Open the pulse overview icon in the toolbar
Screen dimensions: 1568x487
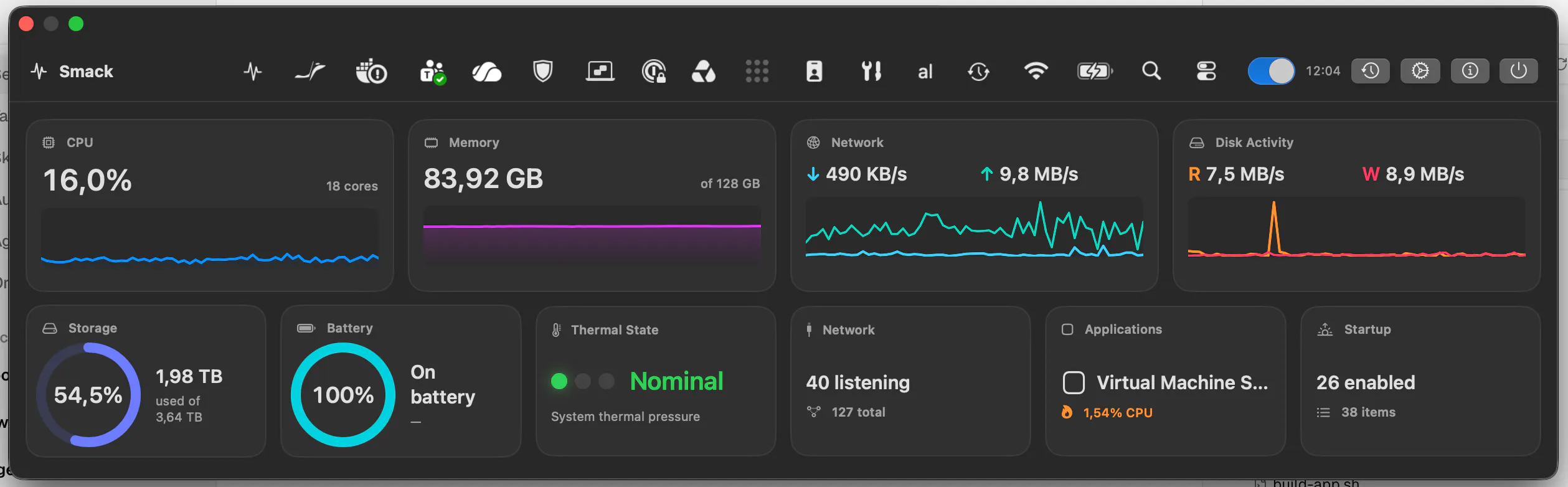(x=252, y=72)
